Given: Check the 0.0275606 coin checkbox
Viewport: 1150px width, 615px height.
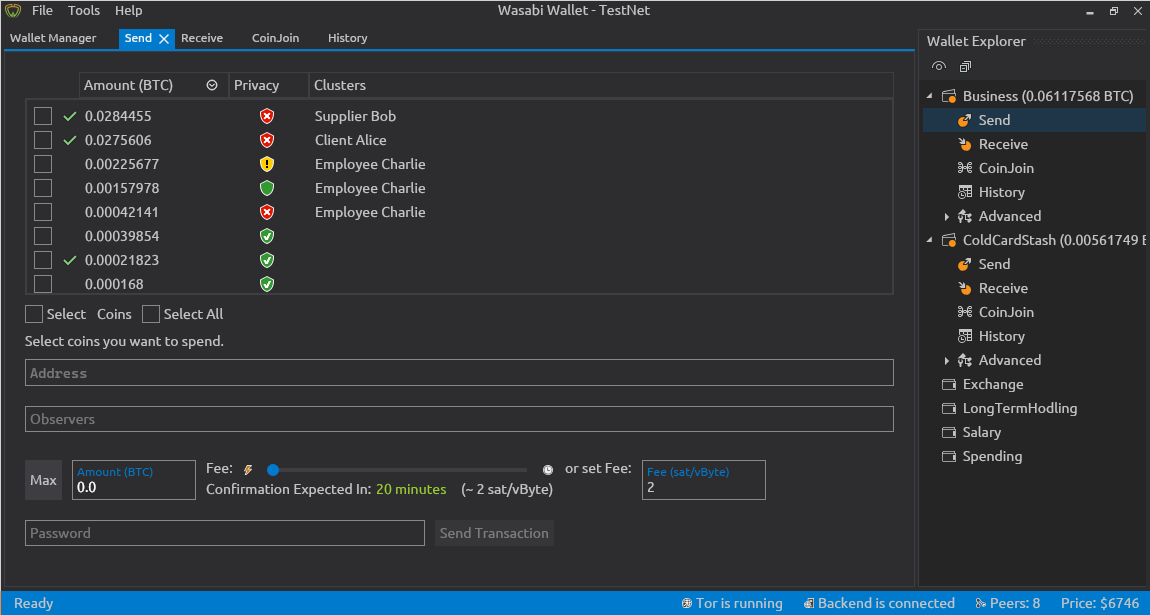Looking at the screenshot, I should click(x=43, y=140).
